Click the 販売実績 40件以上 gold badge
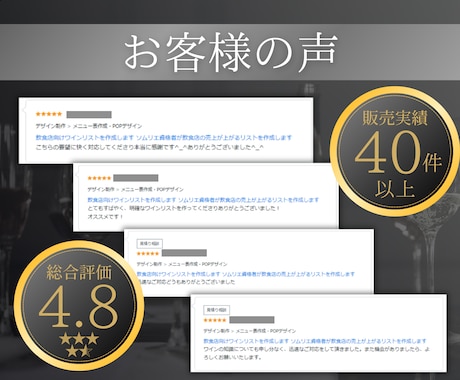Viewport: 460px width, 380px height. pos(395,152)
